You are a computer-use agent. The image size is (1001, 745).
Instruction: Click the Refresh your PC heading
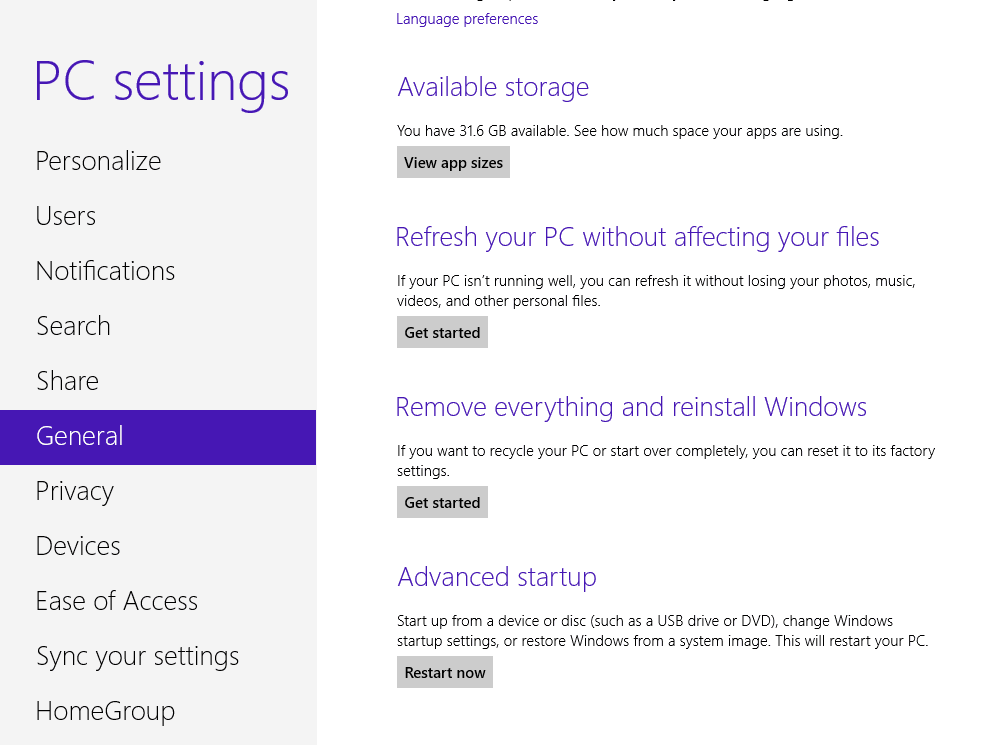point(637,237)
